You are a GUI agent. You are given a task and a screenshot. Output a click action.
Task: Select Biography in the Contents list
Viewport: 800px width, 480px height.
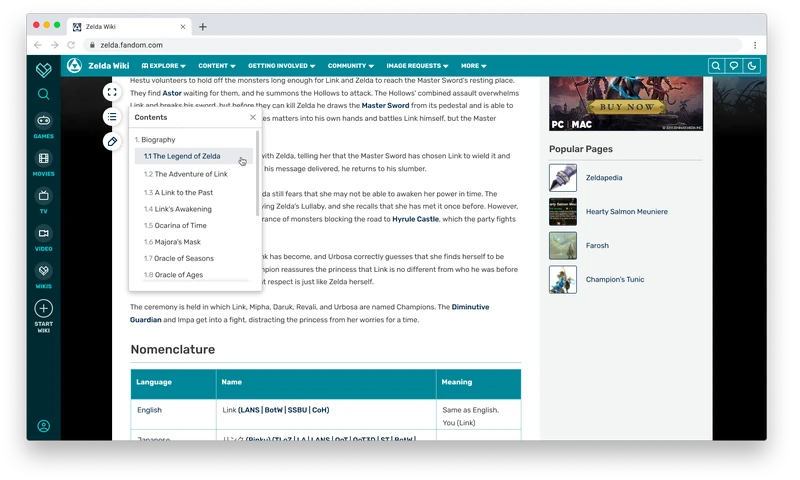tap(155, 140)
